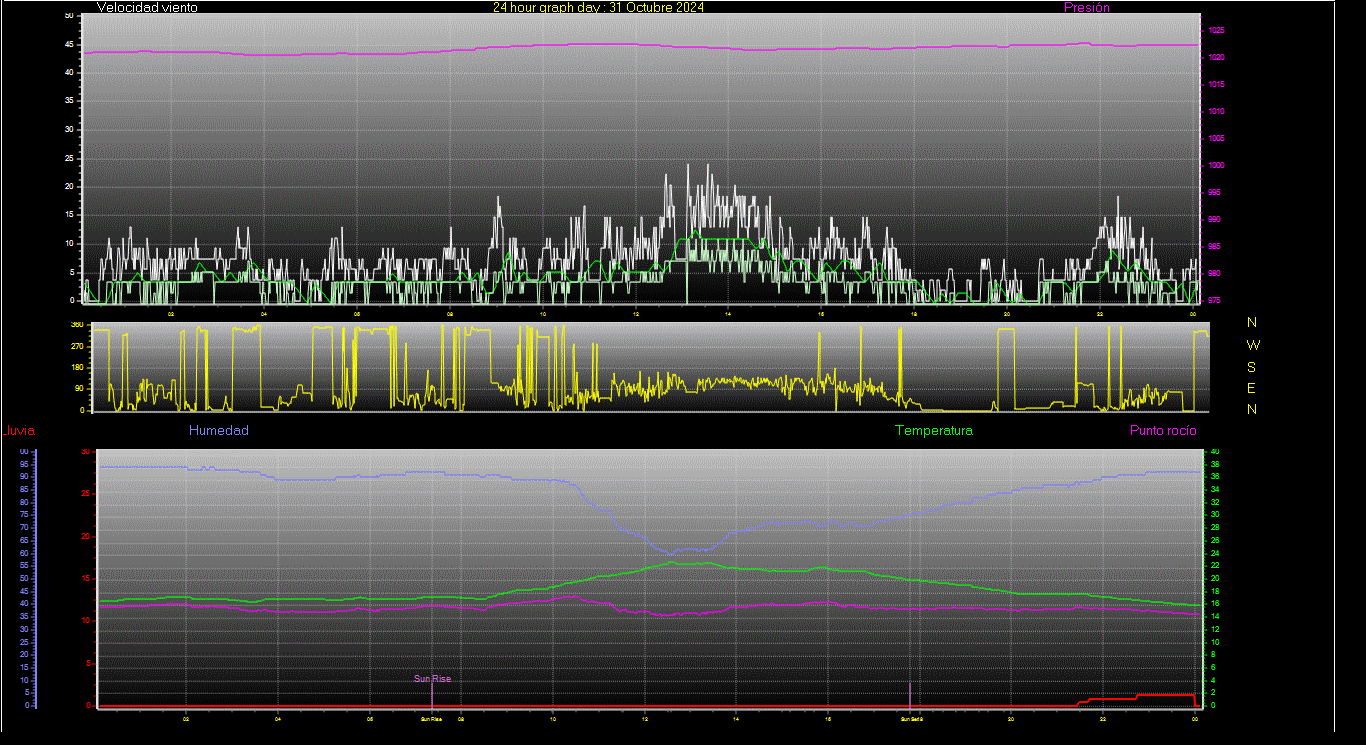The height and width of the screenshot is (745, 1366).
Task: Click '1005' on the pressure axis
Action: (x=1215, y=139)
